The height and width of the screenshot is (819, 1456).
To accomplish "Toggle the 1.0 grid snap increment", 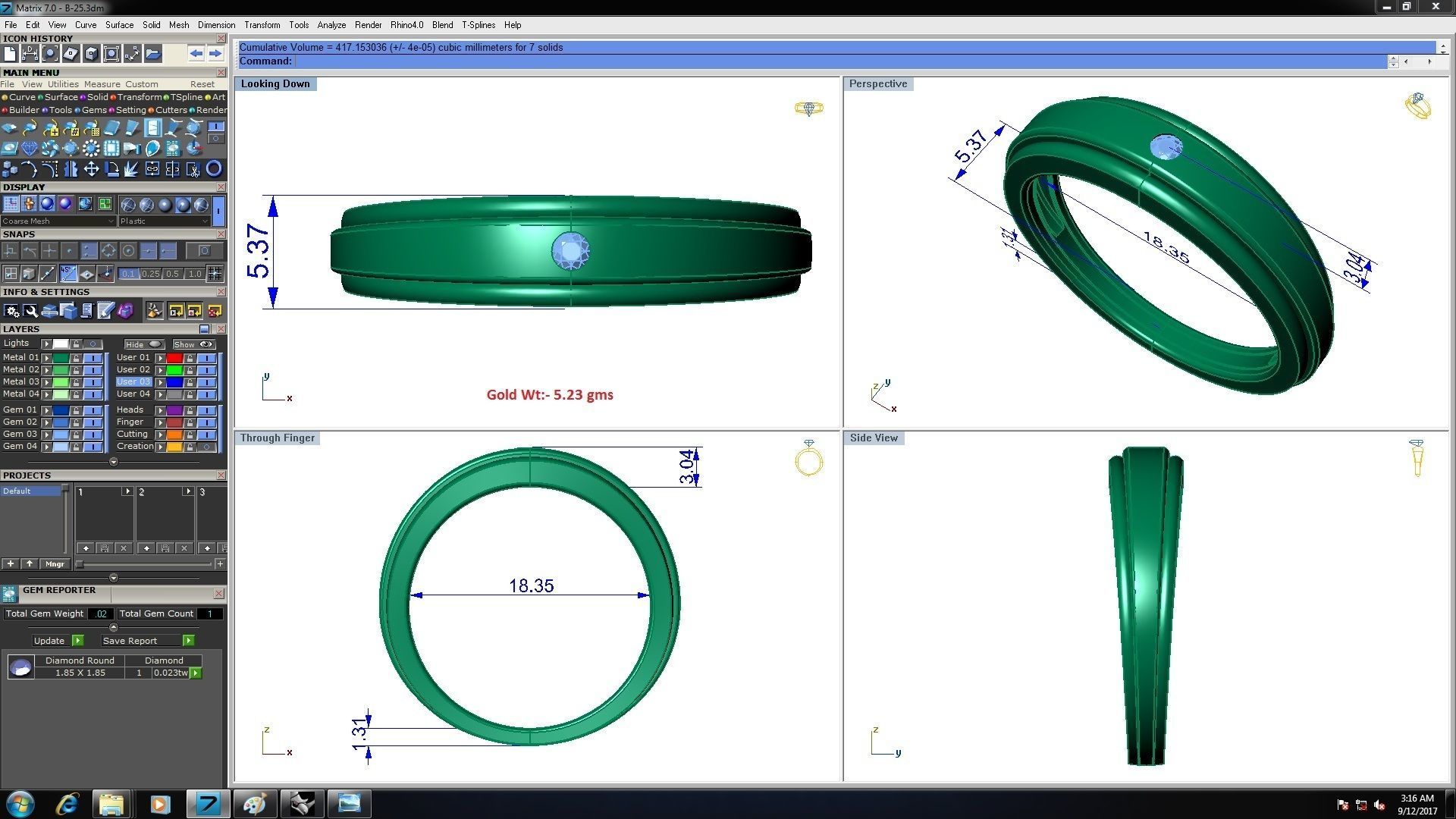I will 195,274.
